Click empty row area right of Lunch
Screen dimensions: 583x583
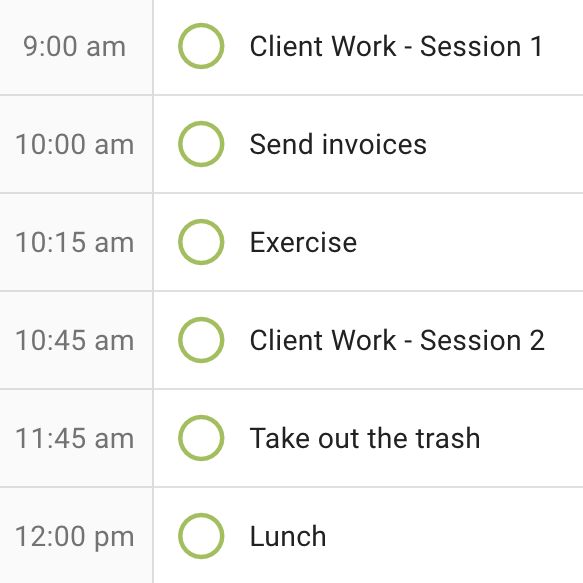click(455, 536)
